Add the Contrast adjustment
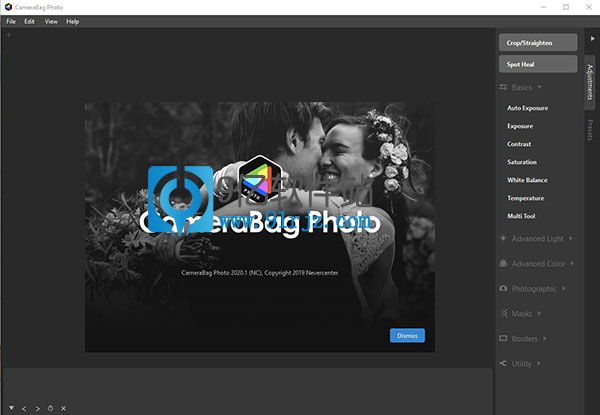The width and height of the screenshot is (600, 415). (519, 144)
